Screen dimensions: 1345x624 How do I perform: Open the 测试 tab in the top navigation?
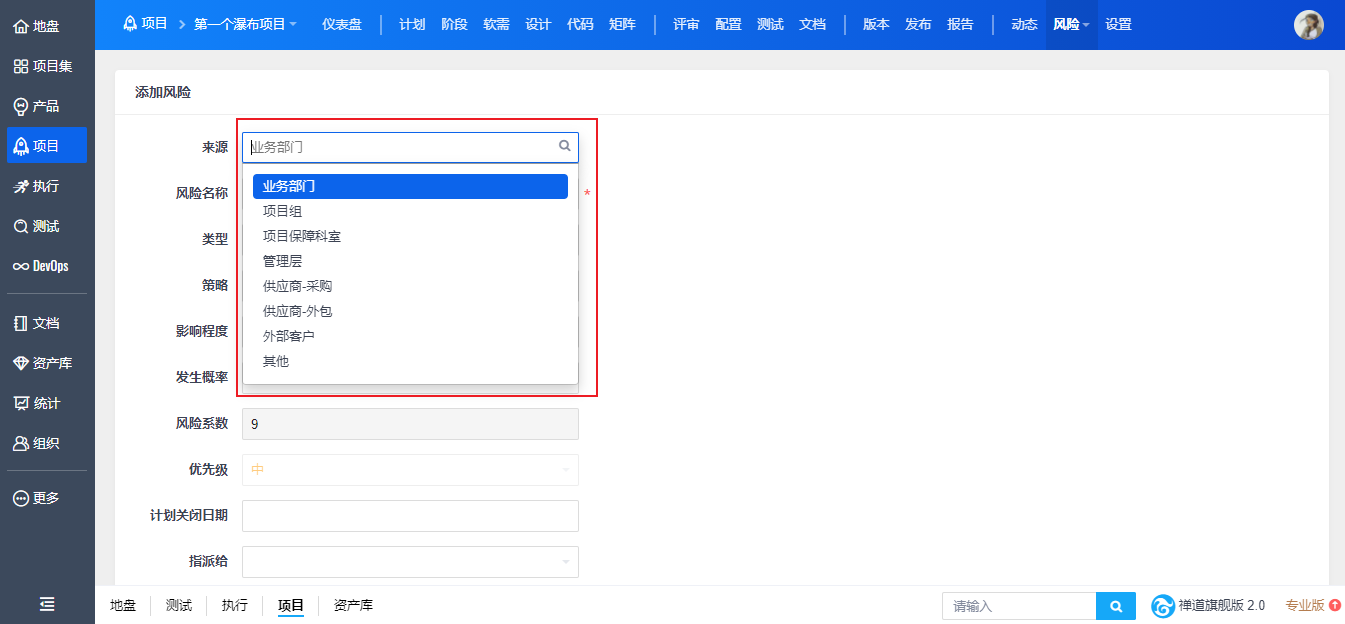tap(770, 24)
